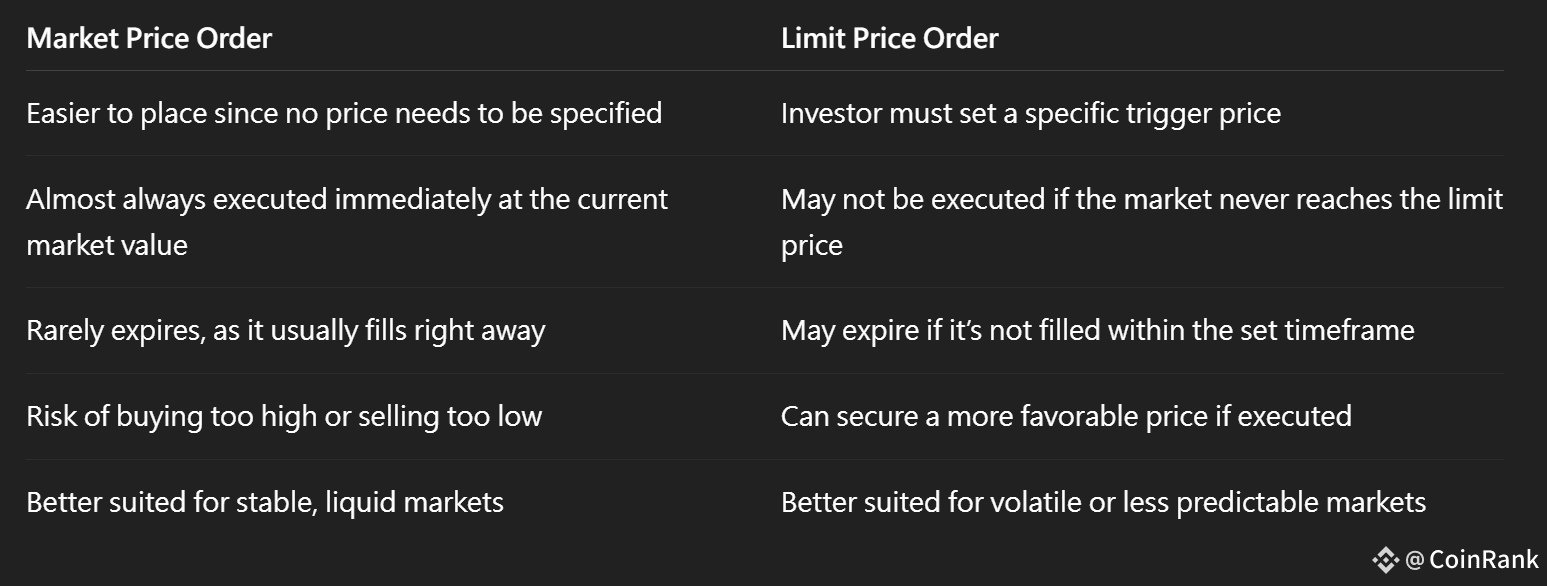
Task: Click the words 'market value' in second row
Action: tap(107, 245)
